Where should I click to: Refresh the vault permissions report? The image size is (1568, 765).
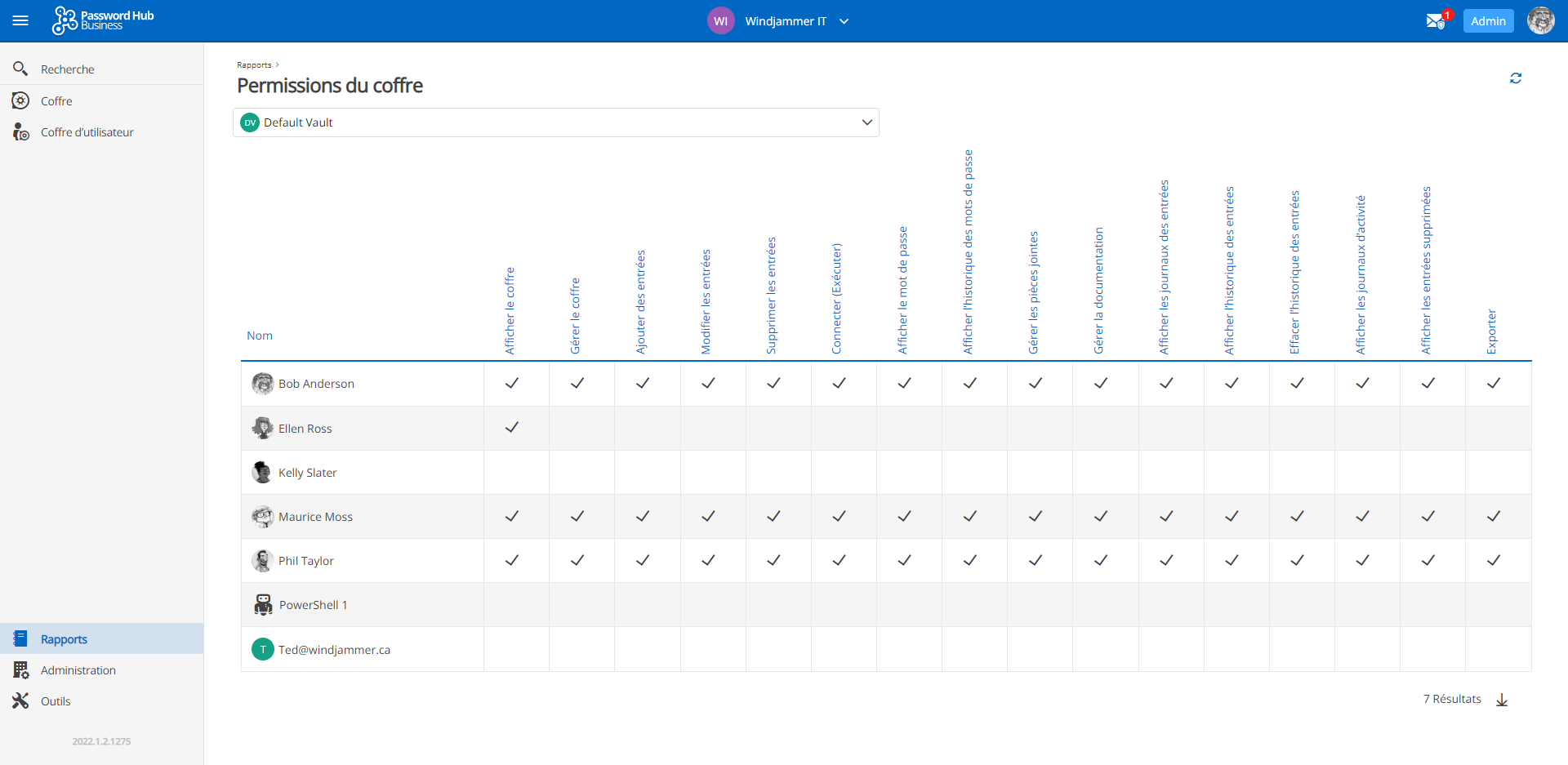click(x=1515, y=78)
